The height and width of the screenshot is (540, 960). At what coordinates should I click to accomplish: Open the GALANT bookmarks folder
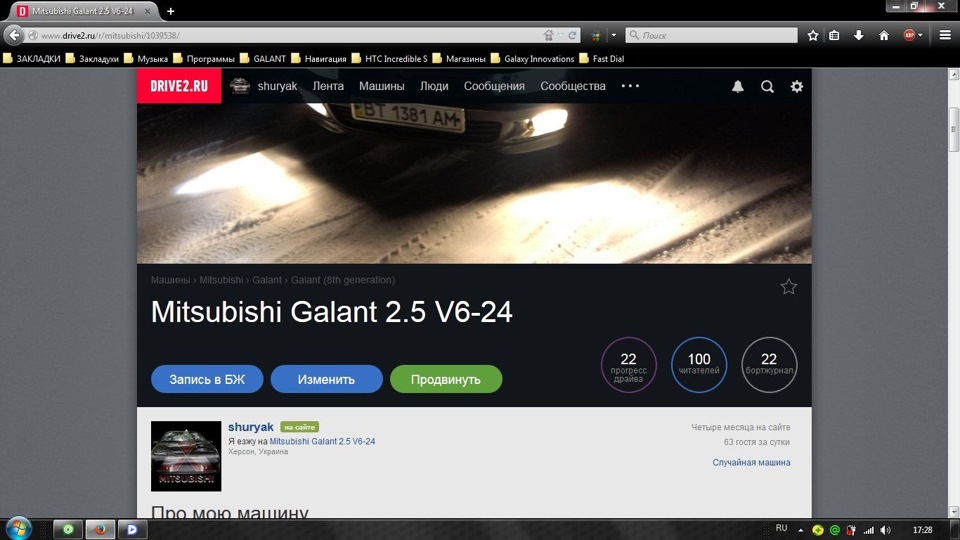tap(263, 59)
